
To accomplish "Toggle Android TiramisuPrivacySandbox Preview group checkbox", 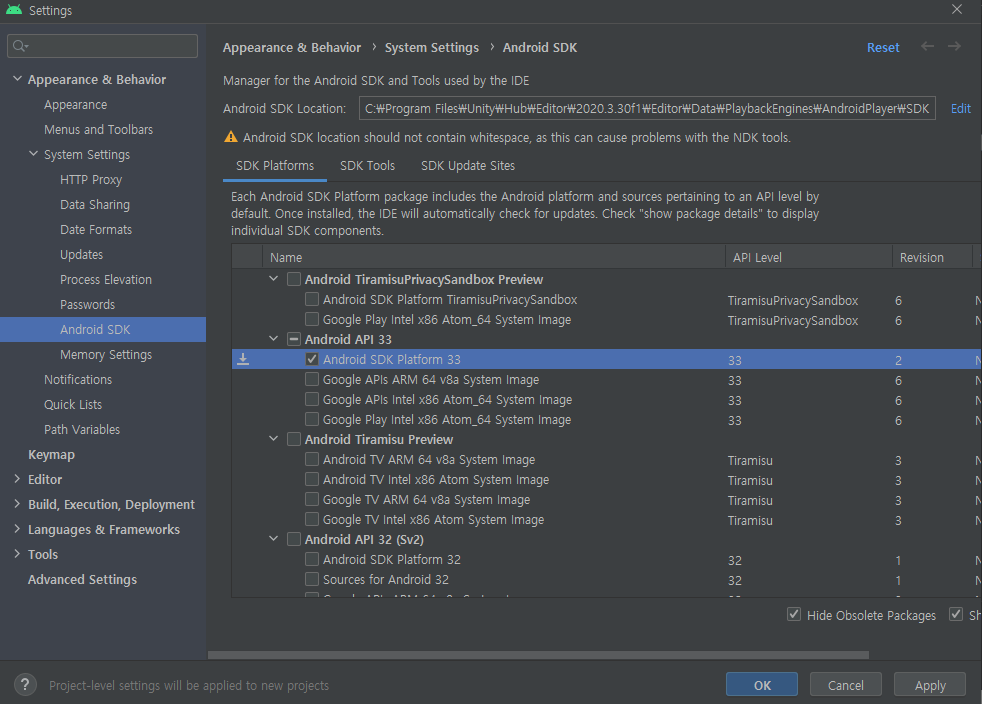I will coord(294,279).
